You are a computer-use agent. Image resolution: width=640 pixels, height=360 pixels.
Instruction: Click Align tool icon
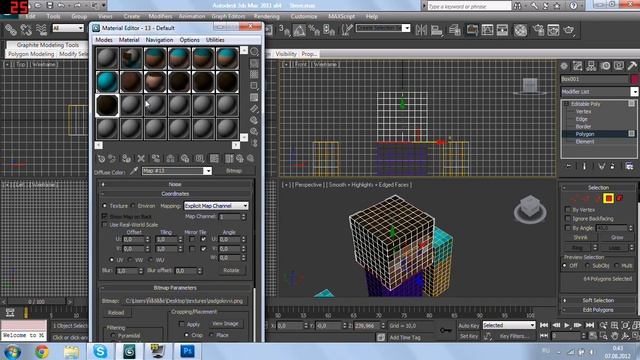pos(437,30)
